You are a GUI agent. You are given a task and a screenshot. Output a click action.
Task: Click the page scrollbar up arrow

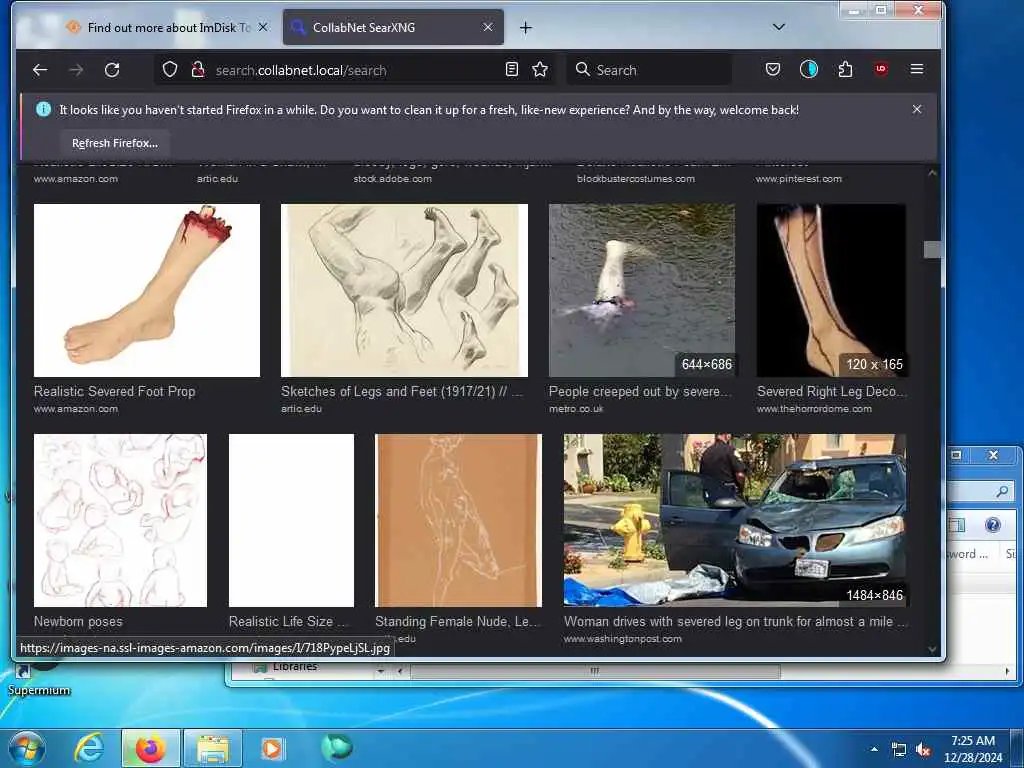click(x=933, y=173)
